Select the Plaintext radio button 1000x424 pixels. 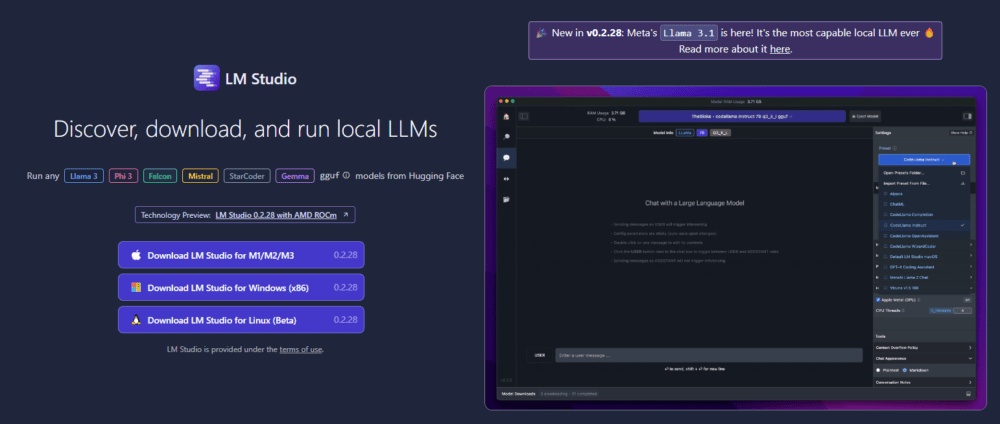point(878,370)
